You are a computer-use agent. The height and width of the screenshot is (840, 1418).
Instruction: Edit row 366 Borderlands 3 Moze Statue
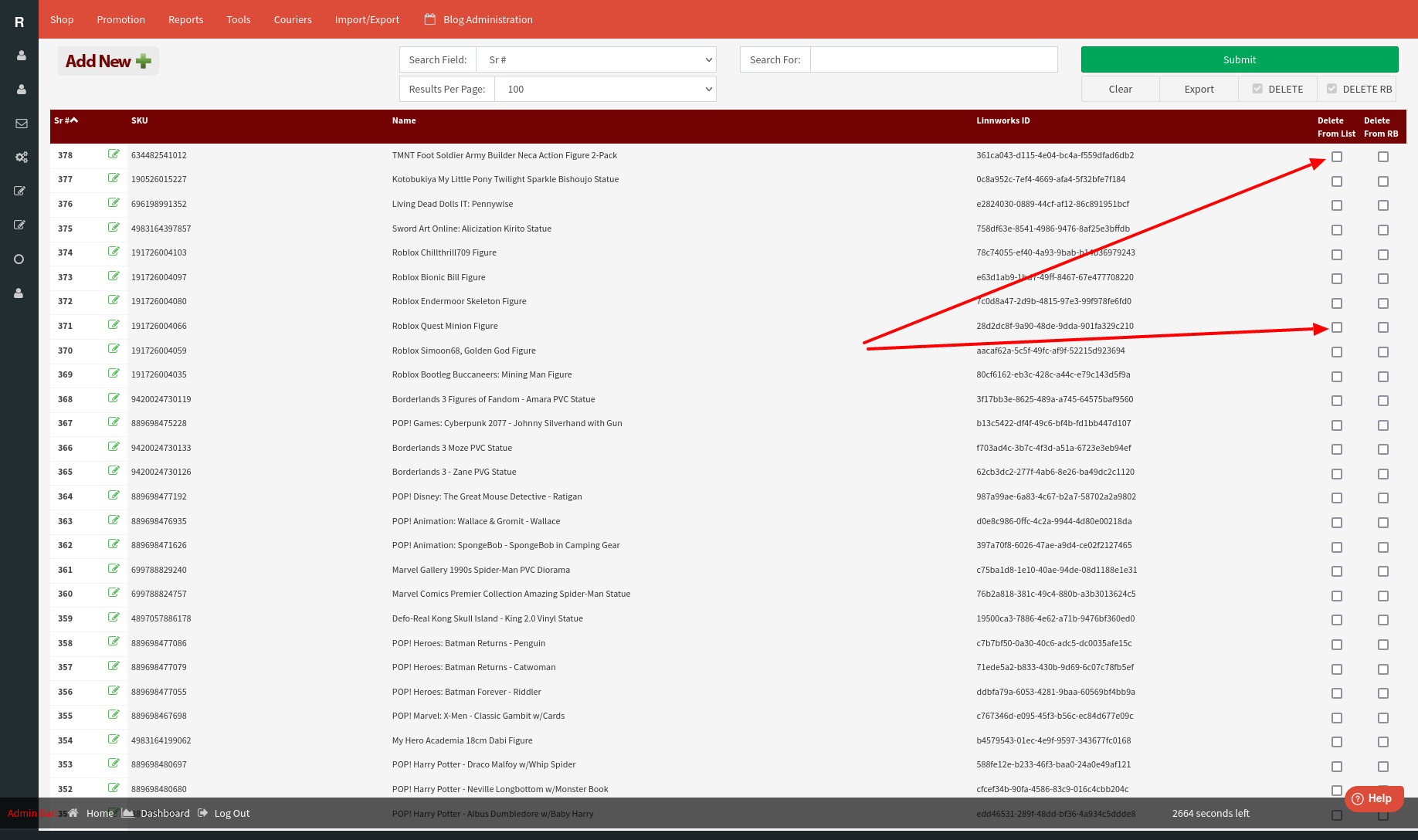pos(114,446)
